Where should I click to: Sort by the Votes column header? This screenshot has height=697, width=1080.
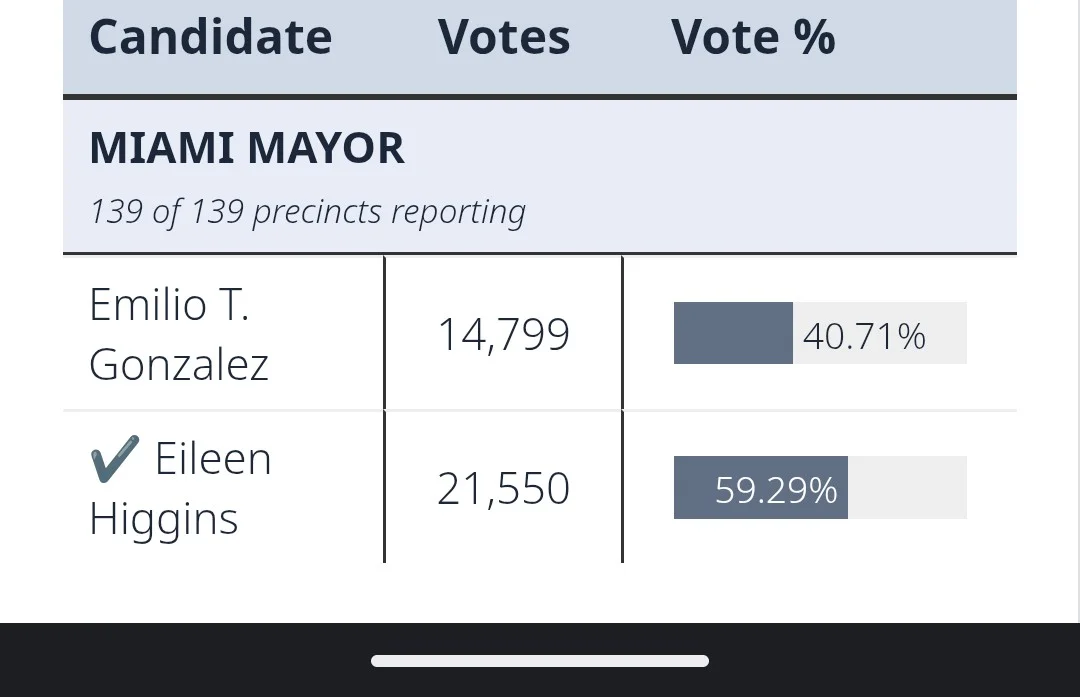[x=504, y=38]
